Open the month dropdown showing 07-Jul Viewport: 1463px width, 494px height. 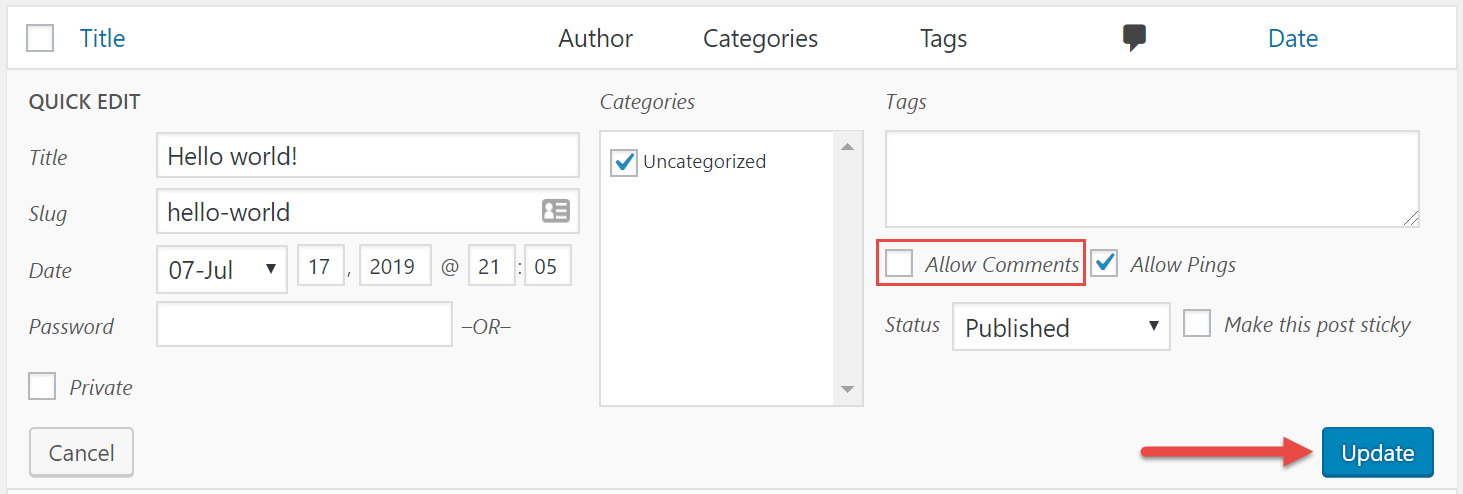pos(222,269)
